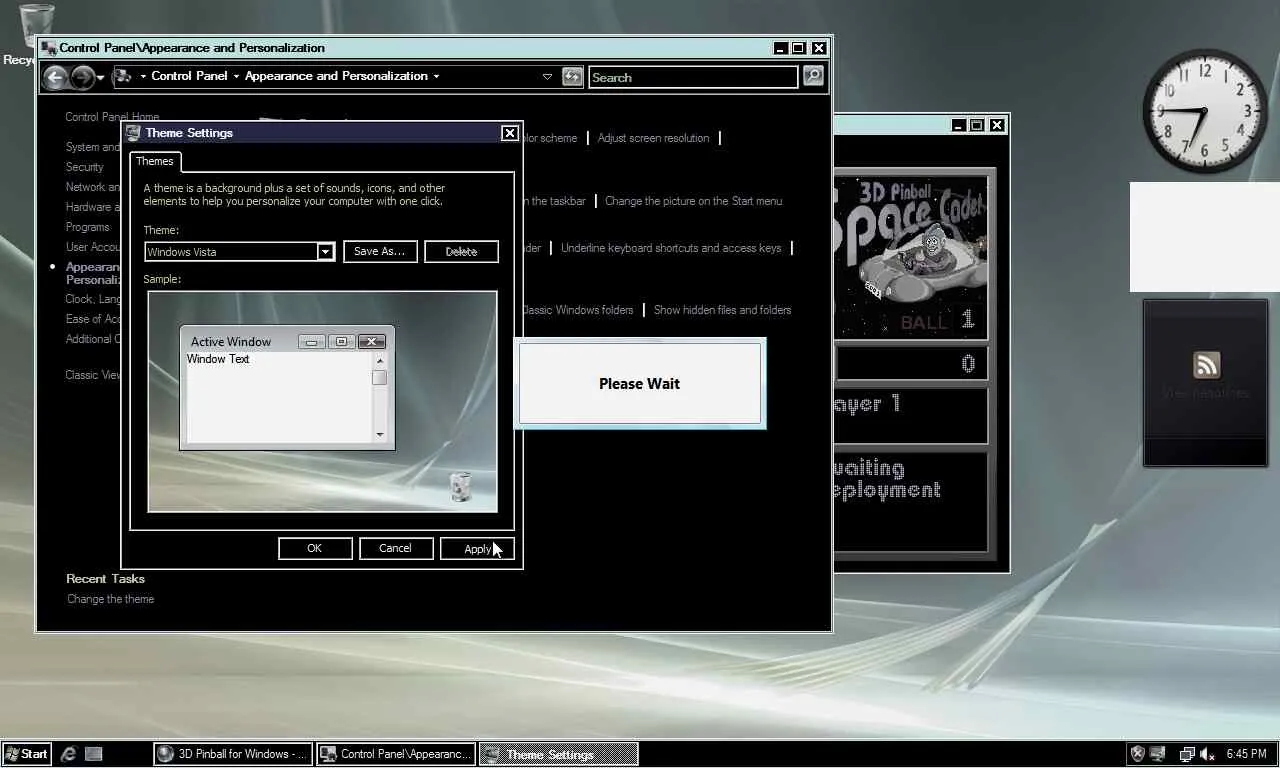Switch to Control Panel taskbar button
The width and height of the screenshot is (1280, 768).
396,754
